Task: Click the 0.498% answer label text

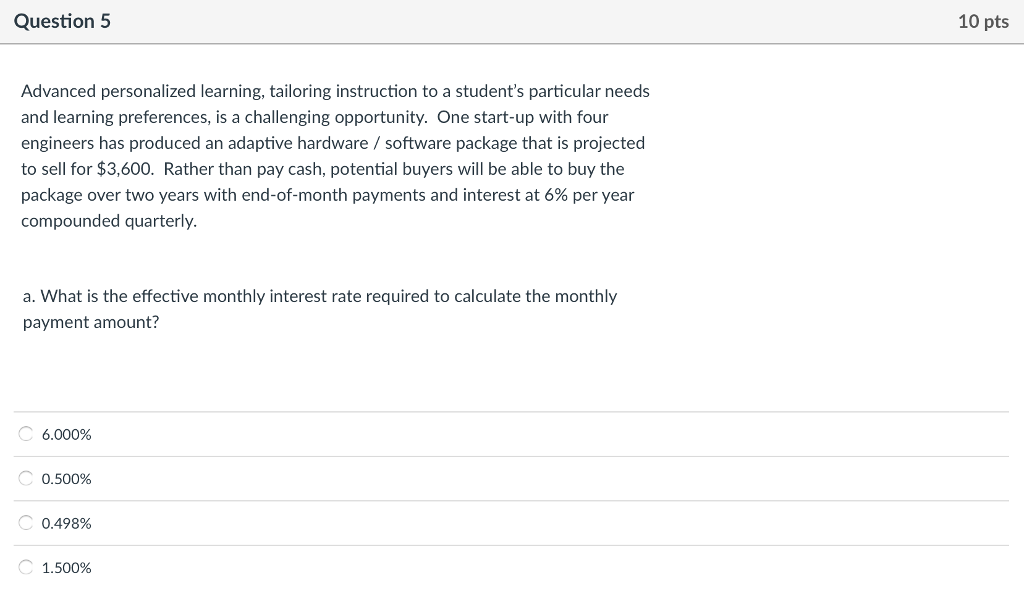Action: [67, 523]
